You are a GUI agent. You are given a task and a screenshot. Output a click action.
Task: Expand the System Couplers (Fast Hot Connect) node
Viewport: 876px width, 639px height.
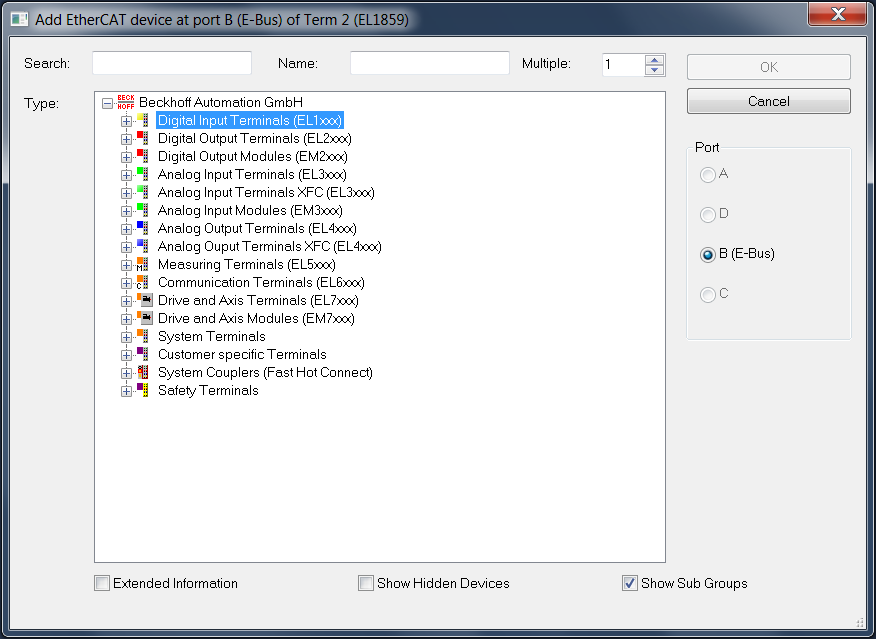click(126, 373)
